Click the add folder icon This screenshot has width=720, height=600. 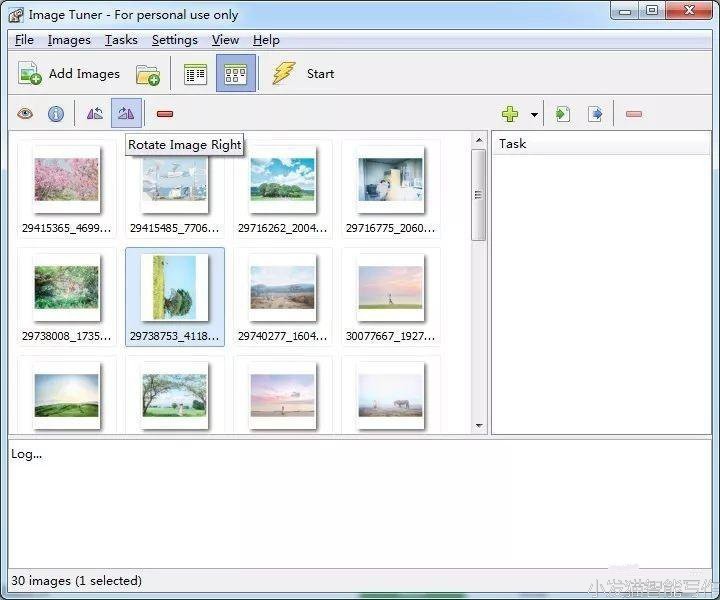[x=148, y=74]
